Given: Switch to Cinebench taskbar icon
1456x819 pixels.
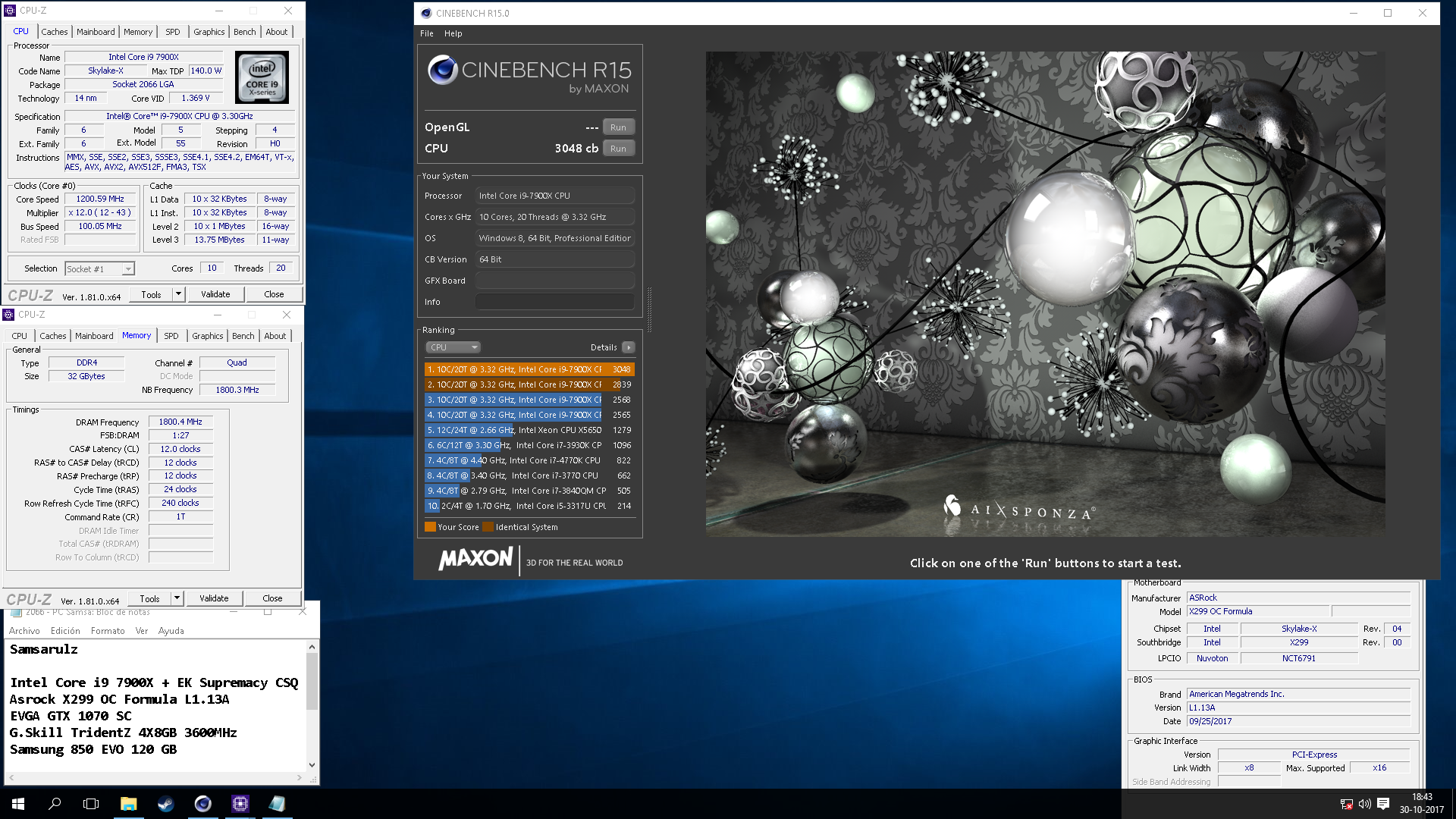Looking at the screenshot, I should tap(202, 804).
